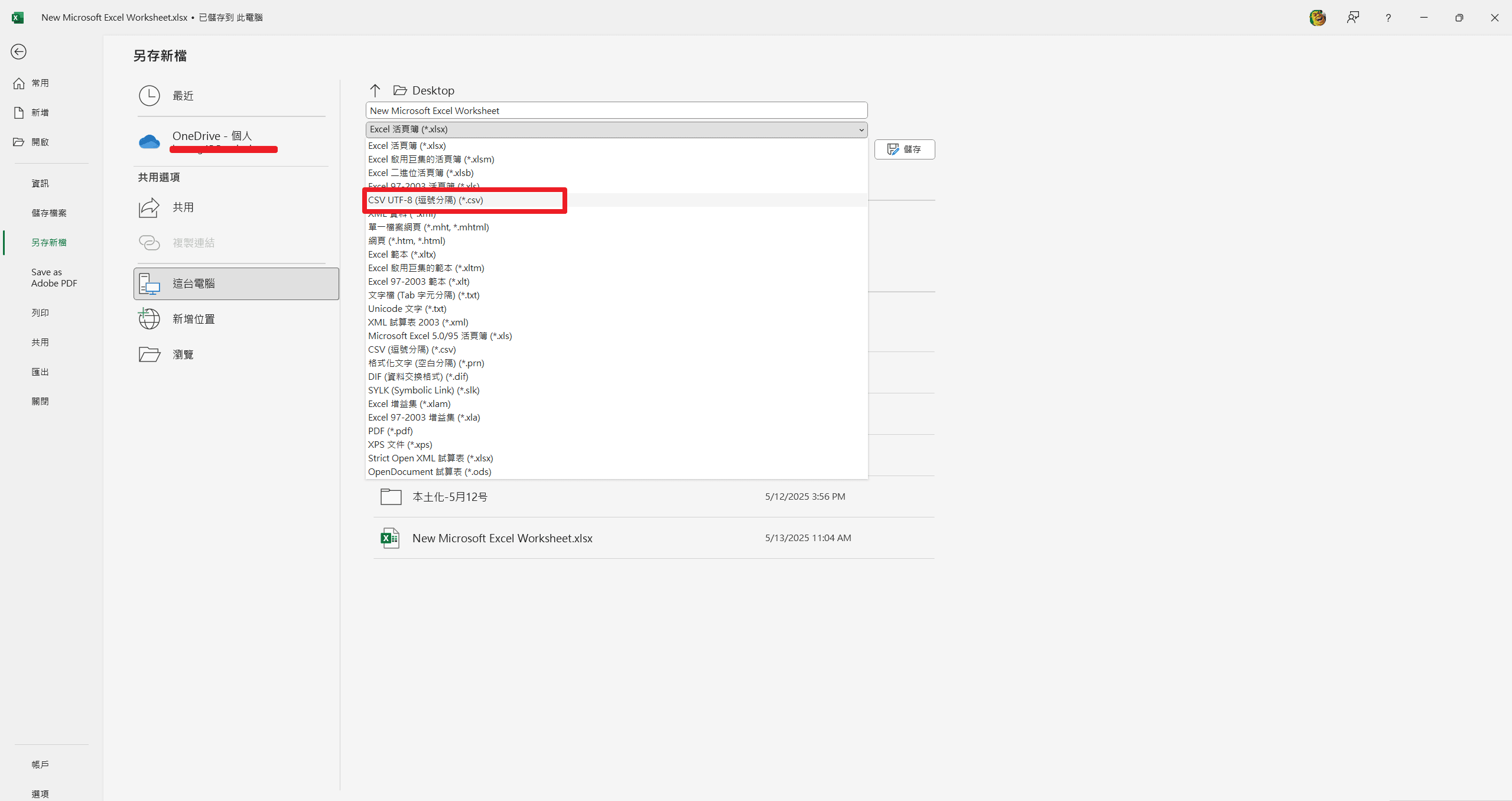
Task: Select 這台電腦 location
Action: click(236, 284)
